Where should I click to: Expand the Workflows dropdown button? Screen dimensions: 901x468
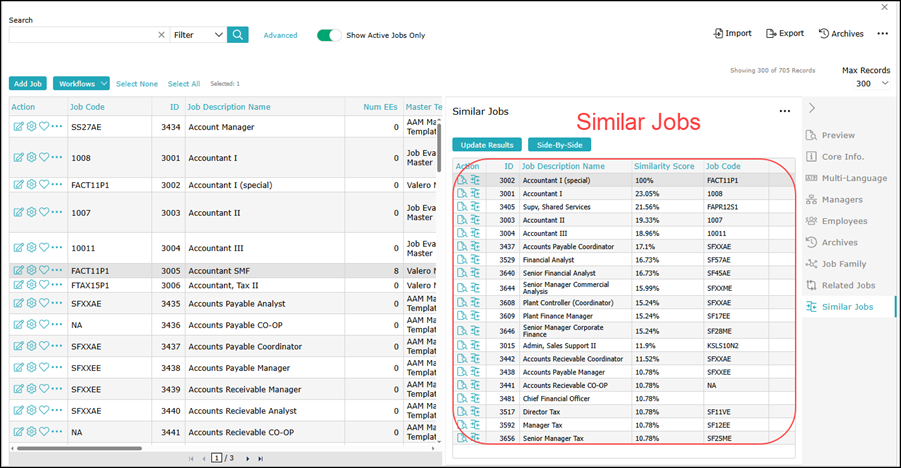(81, 84)
